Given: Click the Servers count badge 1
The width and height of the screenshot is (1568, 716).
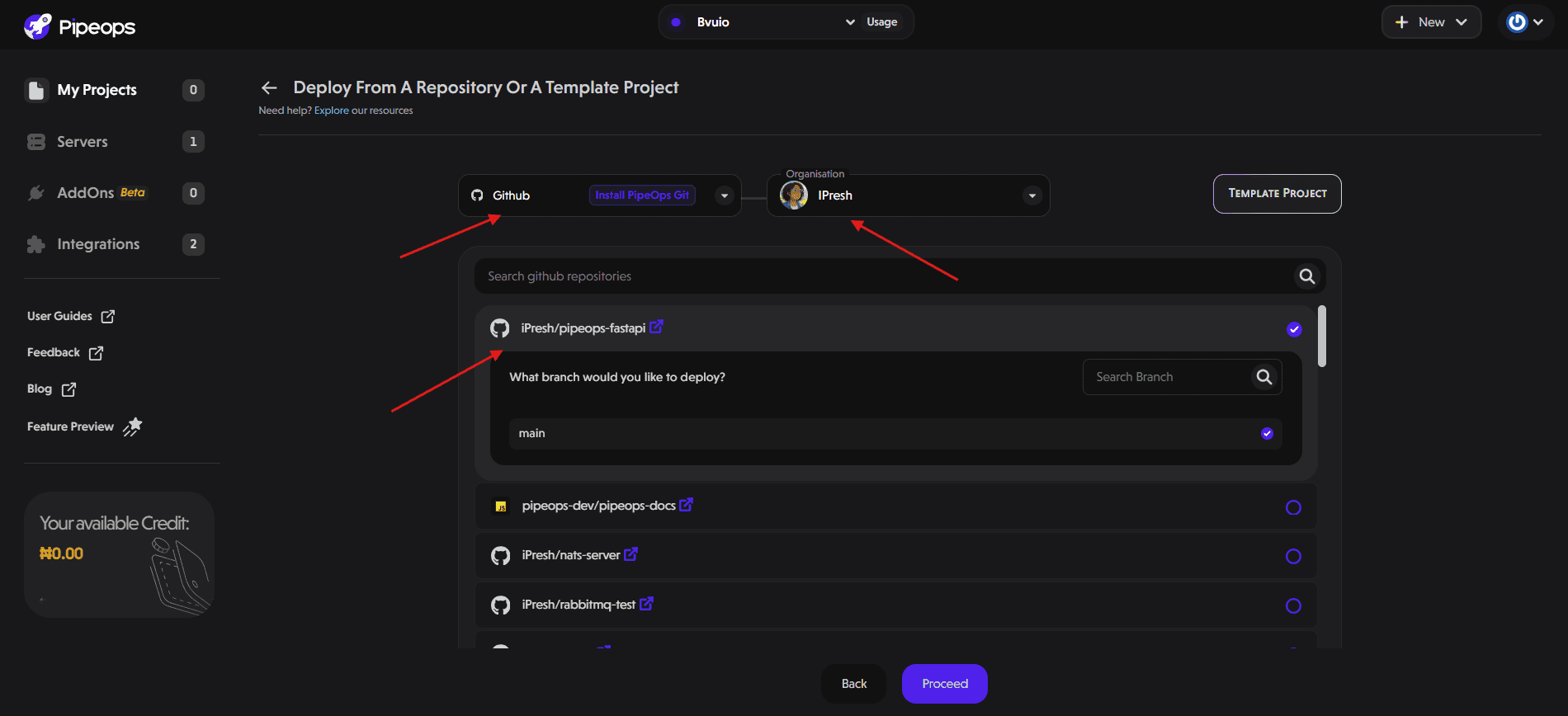Looking at the screenshot, I should [x=193, y=142].
